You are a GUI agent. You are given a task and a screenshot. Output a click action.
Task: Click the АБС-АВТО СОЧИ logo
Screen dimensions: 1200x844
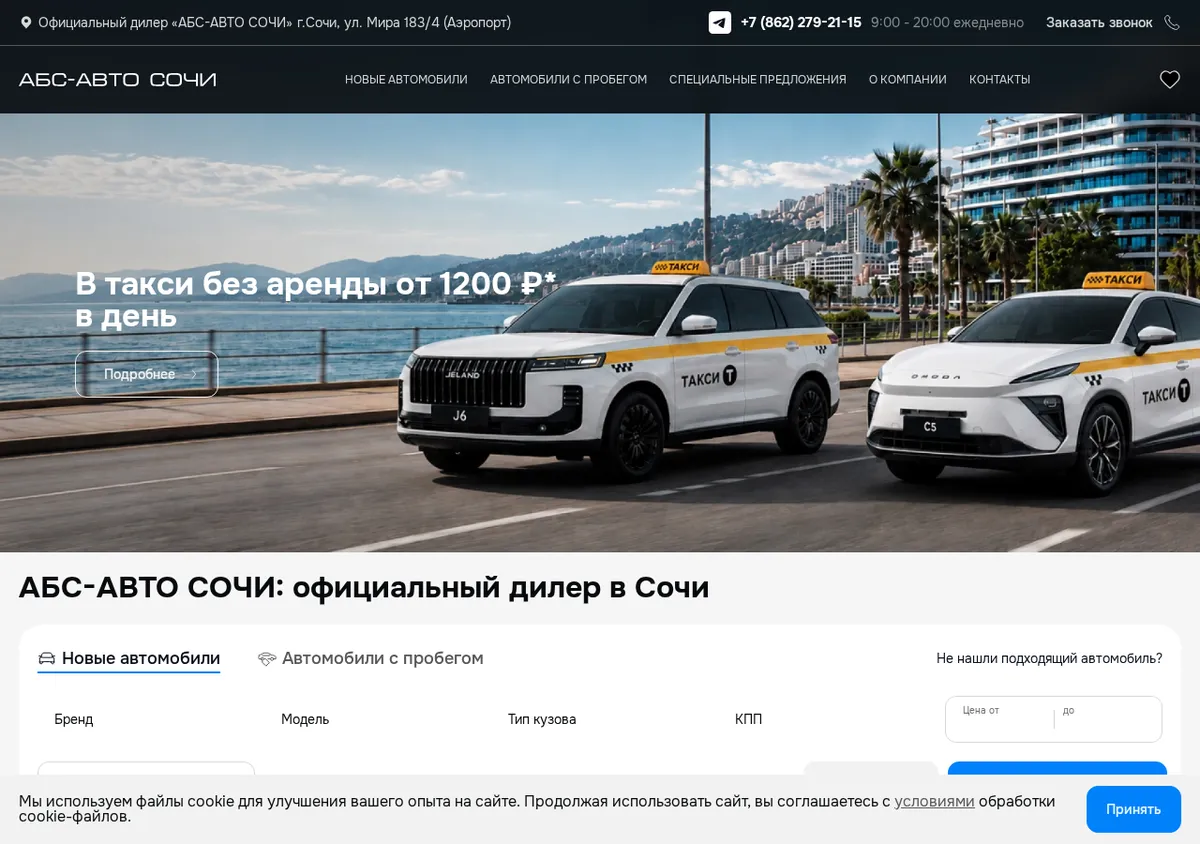[118, 80]
